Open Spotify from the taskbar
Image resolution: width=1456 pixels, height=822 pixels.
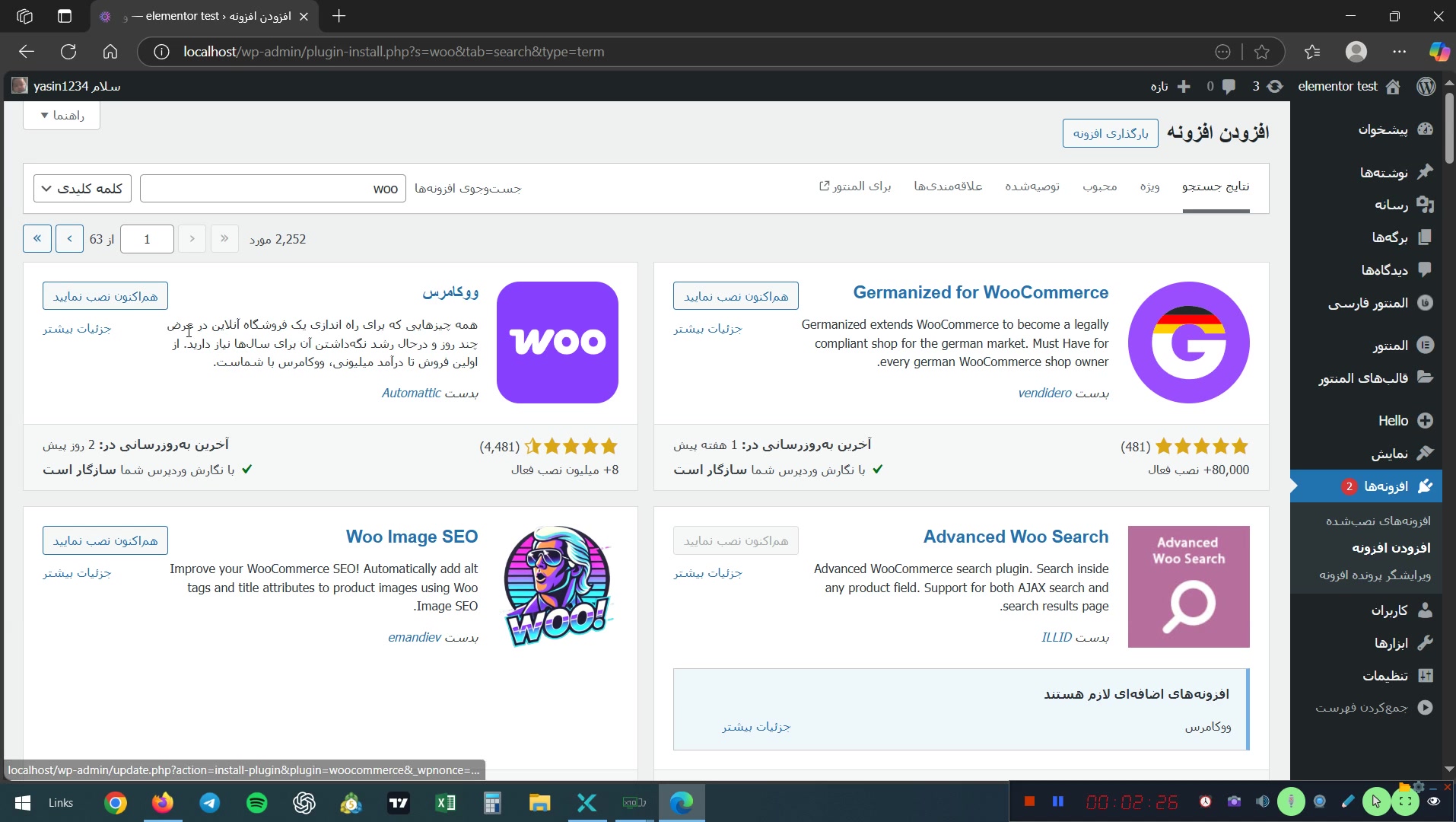(257, 802)
